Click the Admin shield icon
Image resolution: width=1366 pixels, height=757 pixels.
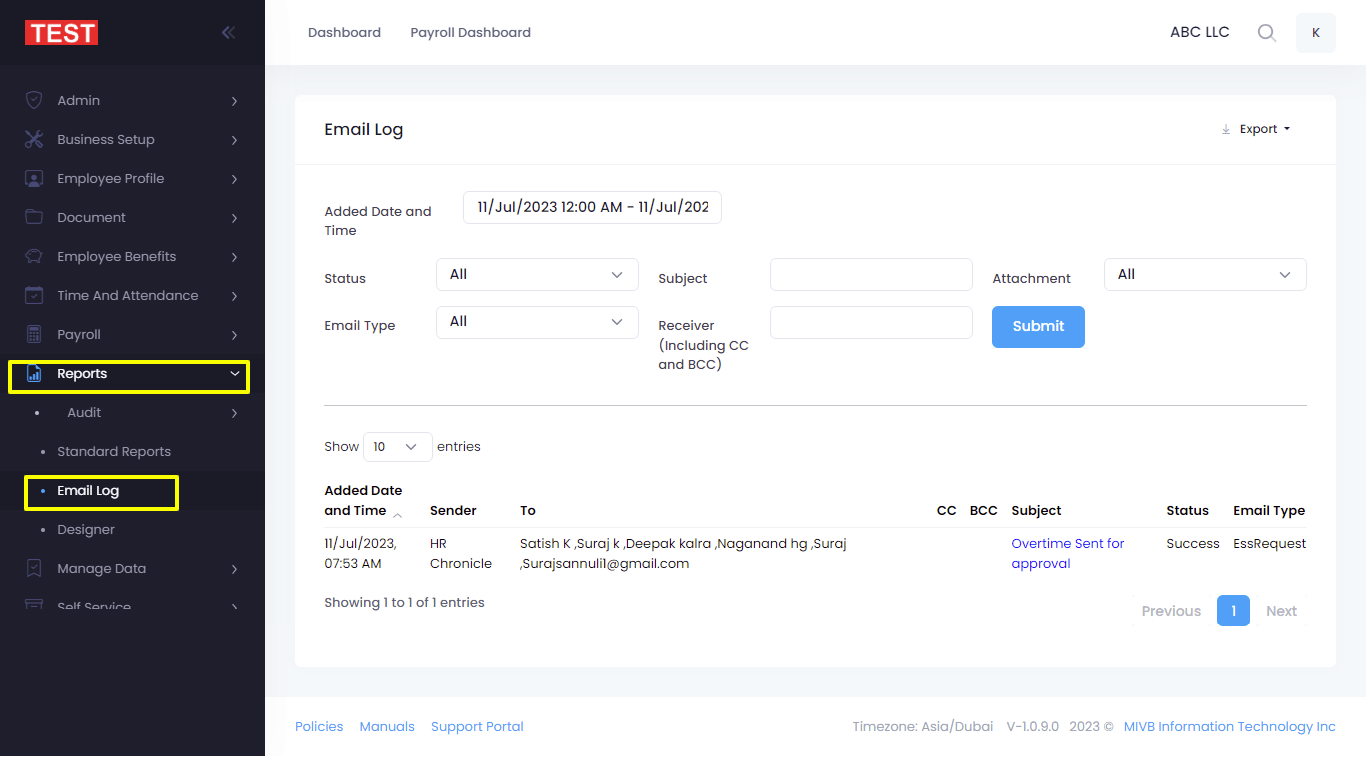(x=34, y=100)
